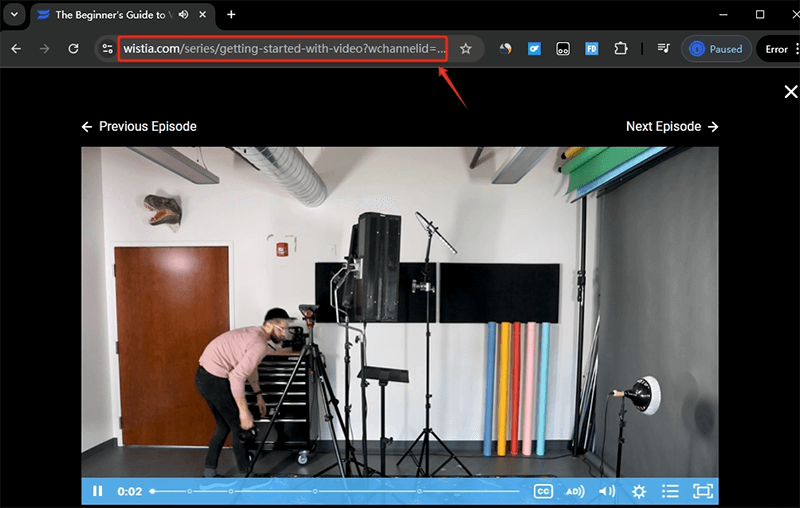Open site information icon in address bar

tap(107, 48)
